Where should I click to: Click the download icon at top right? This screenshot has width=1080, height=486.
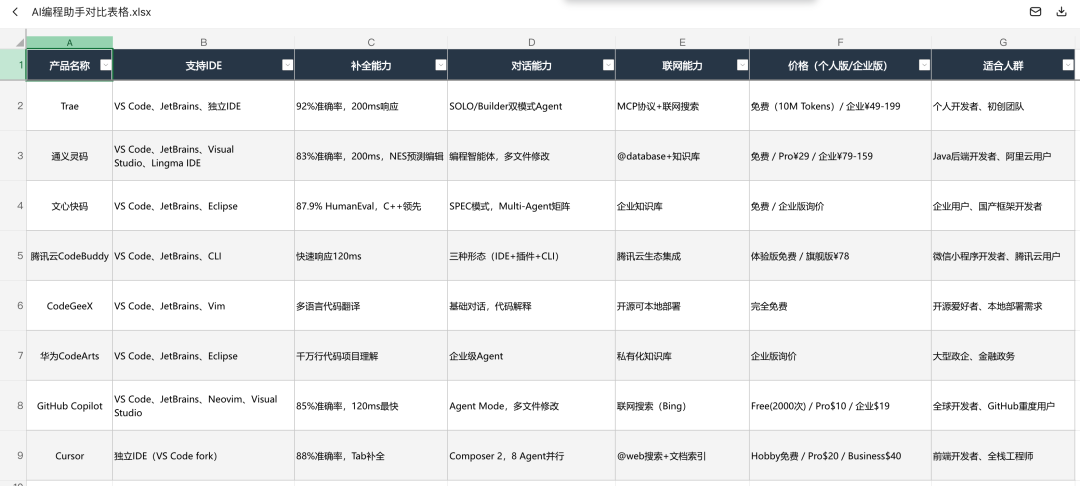coord(1061,12)
